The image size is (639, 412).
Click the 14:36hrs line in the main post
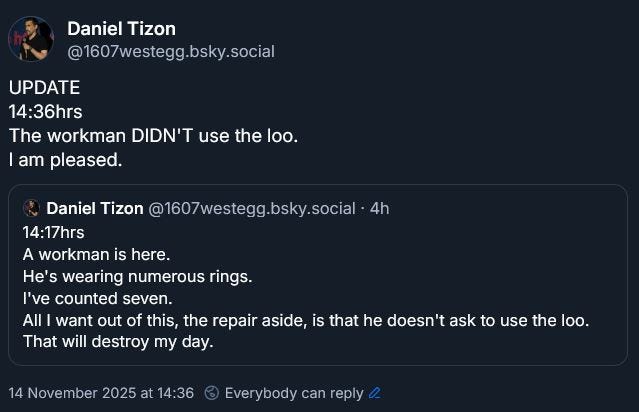[45, 111]
